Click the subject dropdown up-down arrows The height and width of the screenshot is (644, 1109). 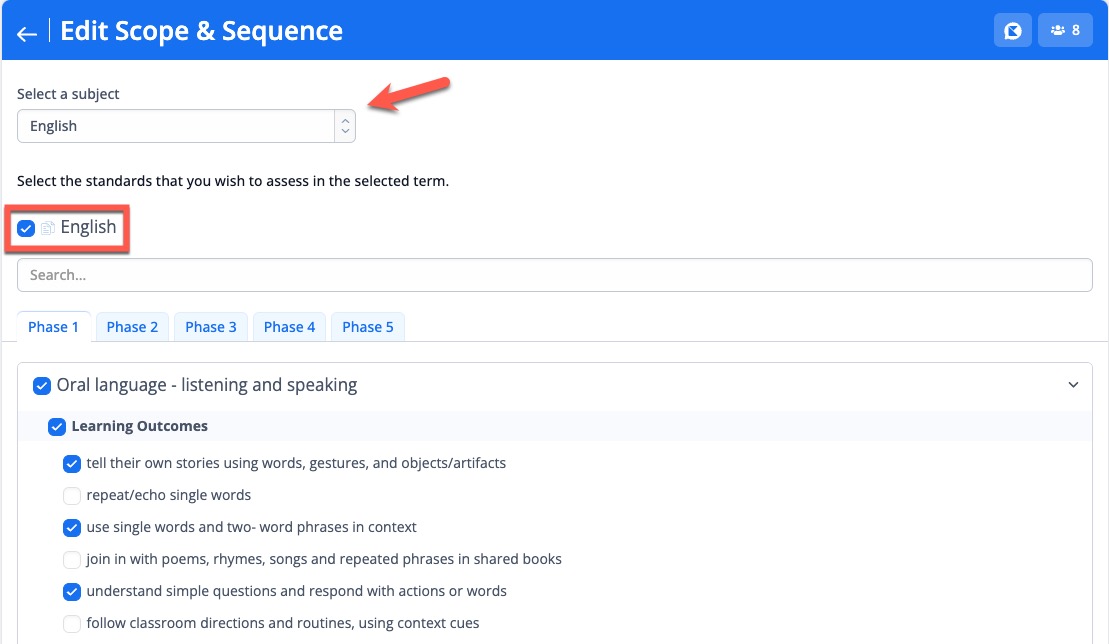click(x=345, y=126)
